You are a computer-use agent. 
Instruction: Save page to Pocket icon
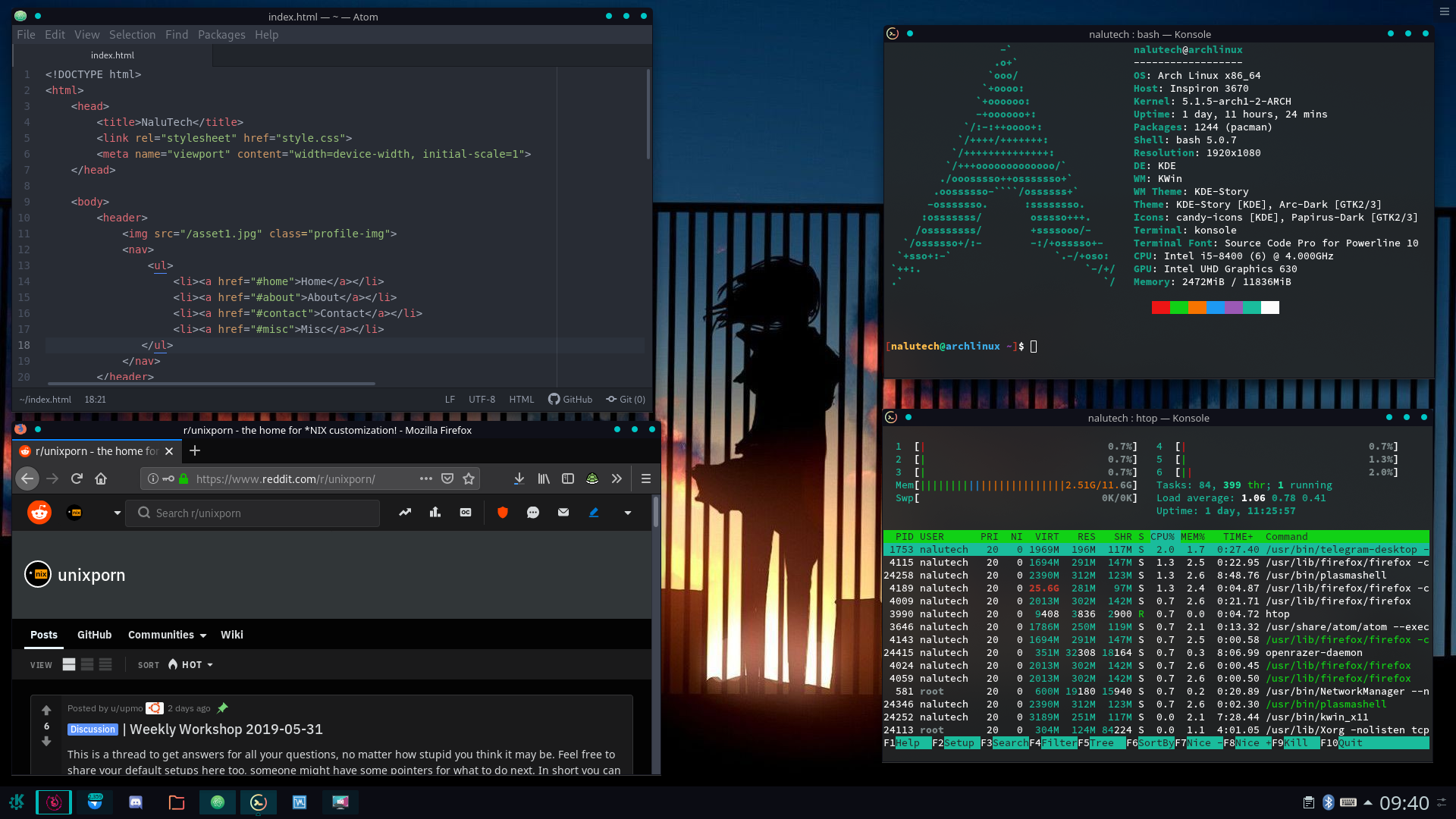pyautogui.click(x=447, y=479)
